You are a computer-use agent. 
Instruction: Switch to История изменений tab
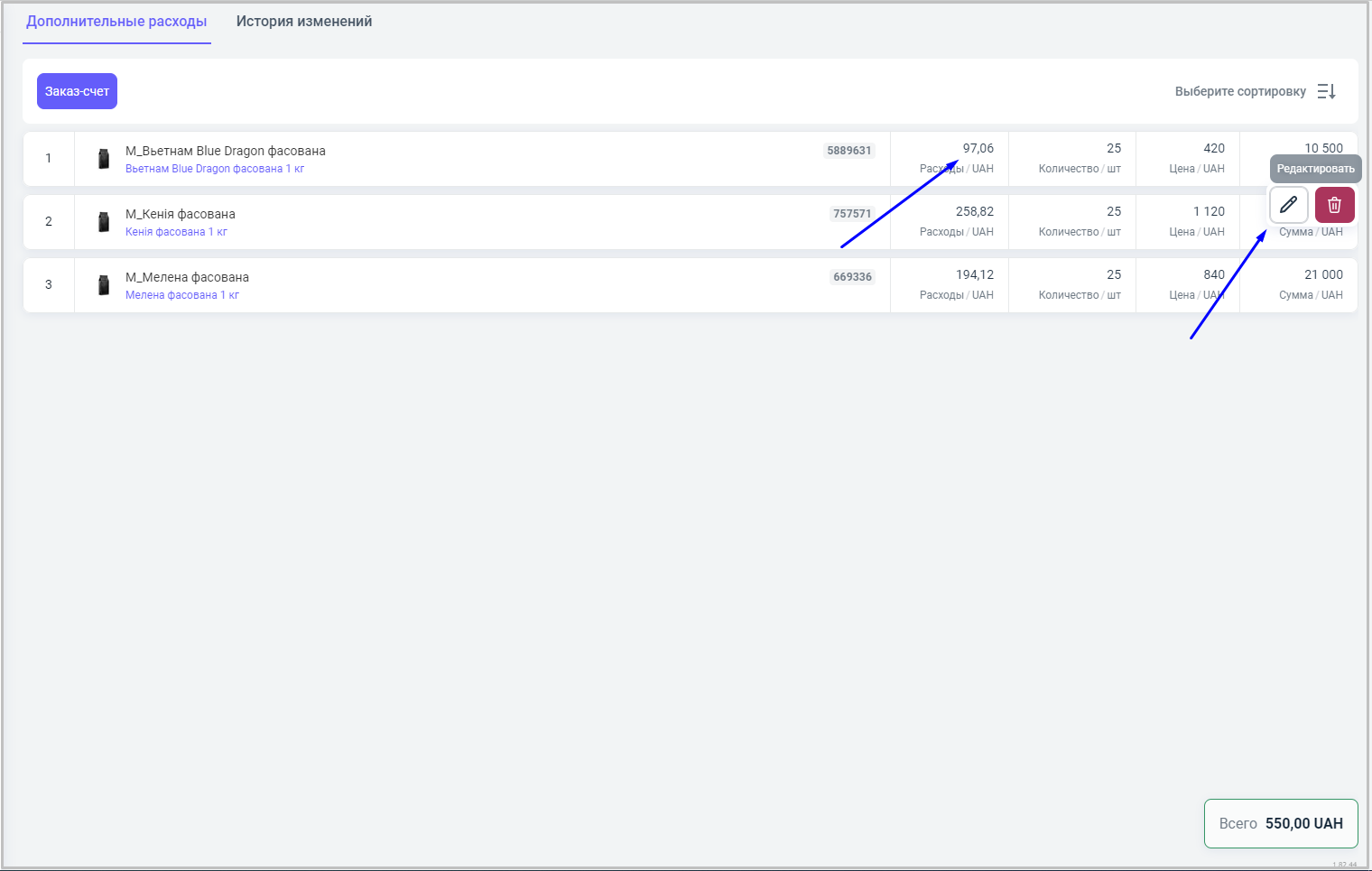coord(304,22)
